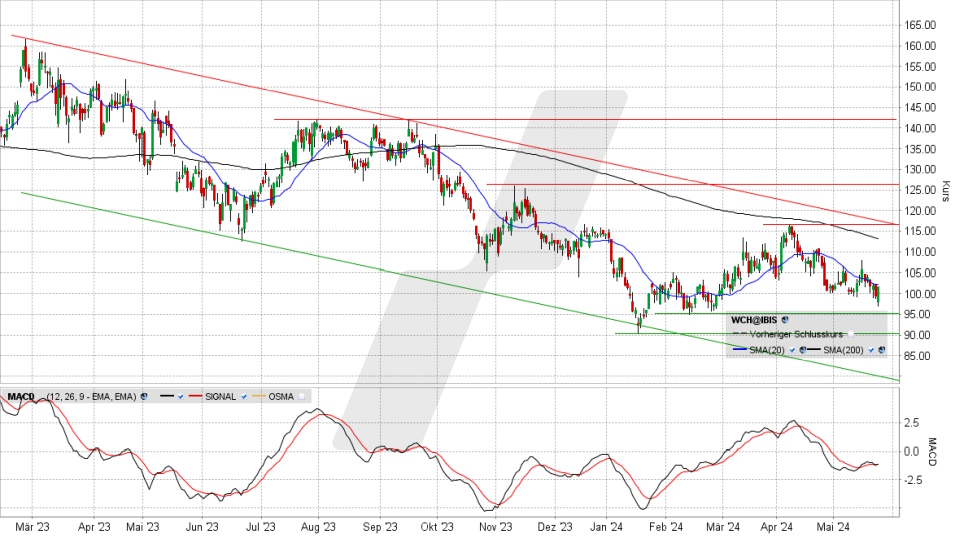Open SMA(200) settings globe icon
Screen dimensions: 960x540
882,350
